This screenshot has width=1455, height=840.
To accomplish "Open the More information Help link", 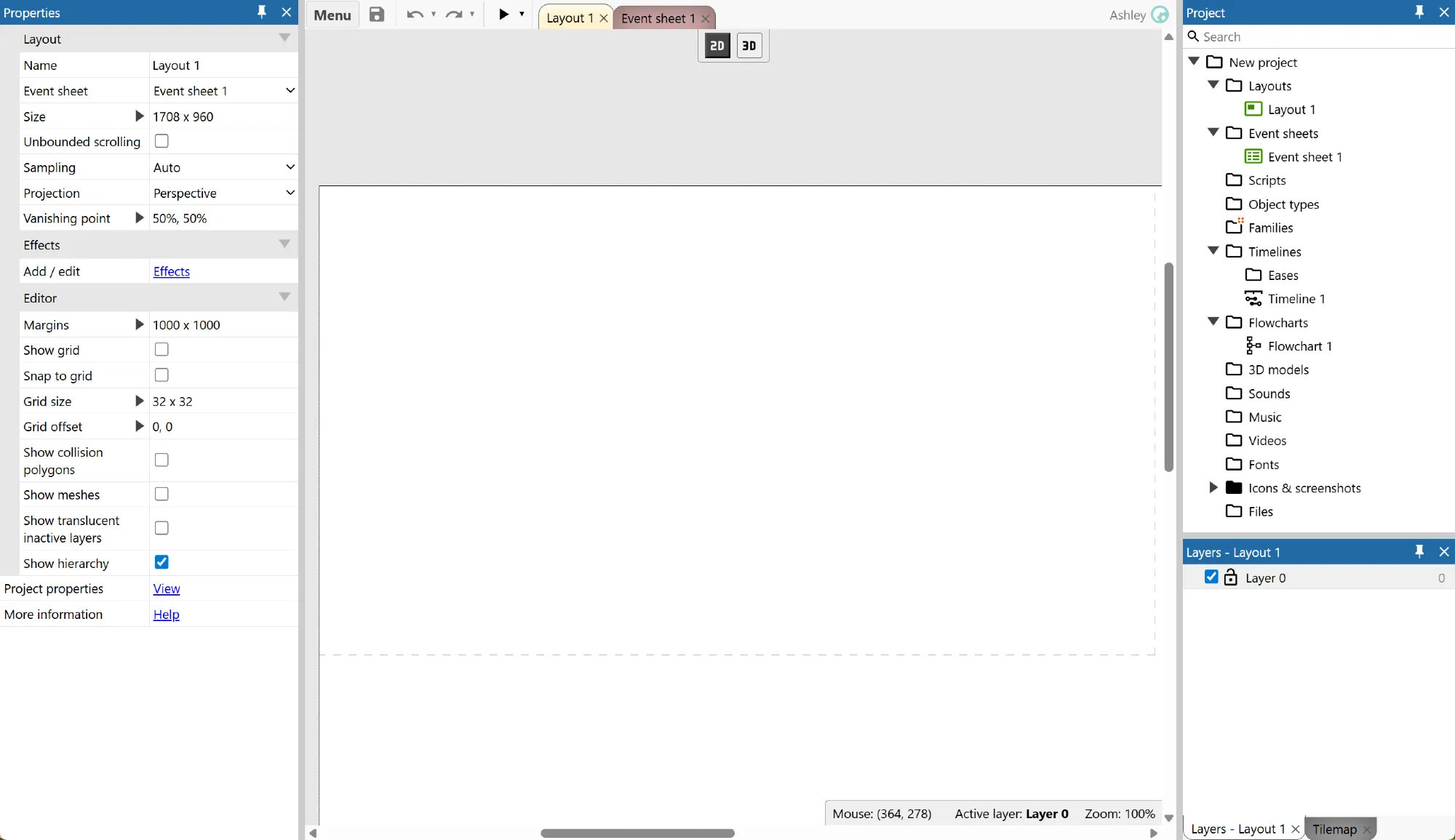I will pos(167,615).
